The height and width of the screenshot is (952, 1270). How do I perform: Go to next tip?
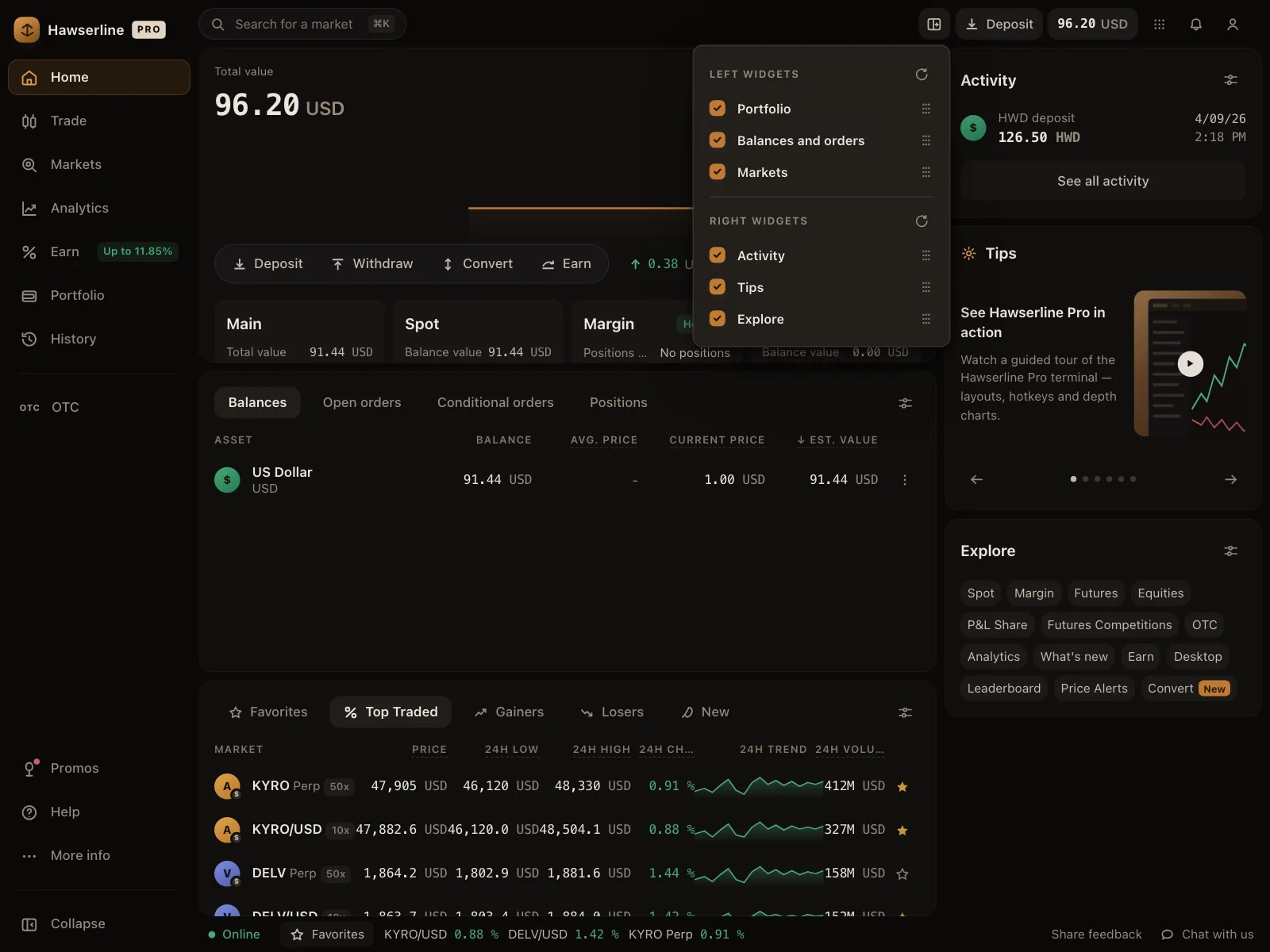click(1230, 479)
